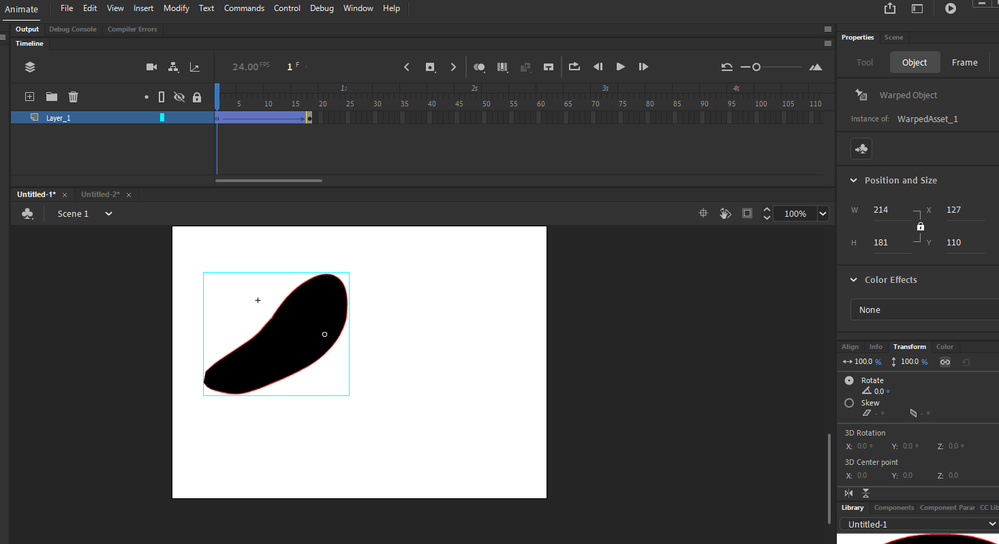Viewport: 999px width, 544px height.
Task: Toggle the lock all layers icon
Action: pos(197,97)
